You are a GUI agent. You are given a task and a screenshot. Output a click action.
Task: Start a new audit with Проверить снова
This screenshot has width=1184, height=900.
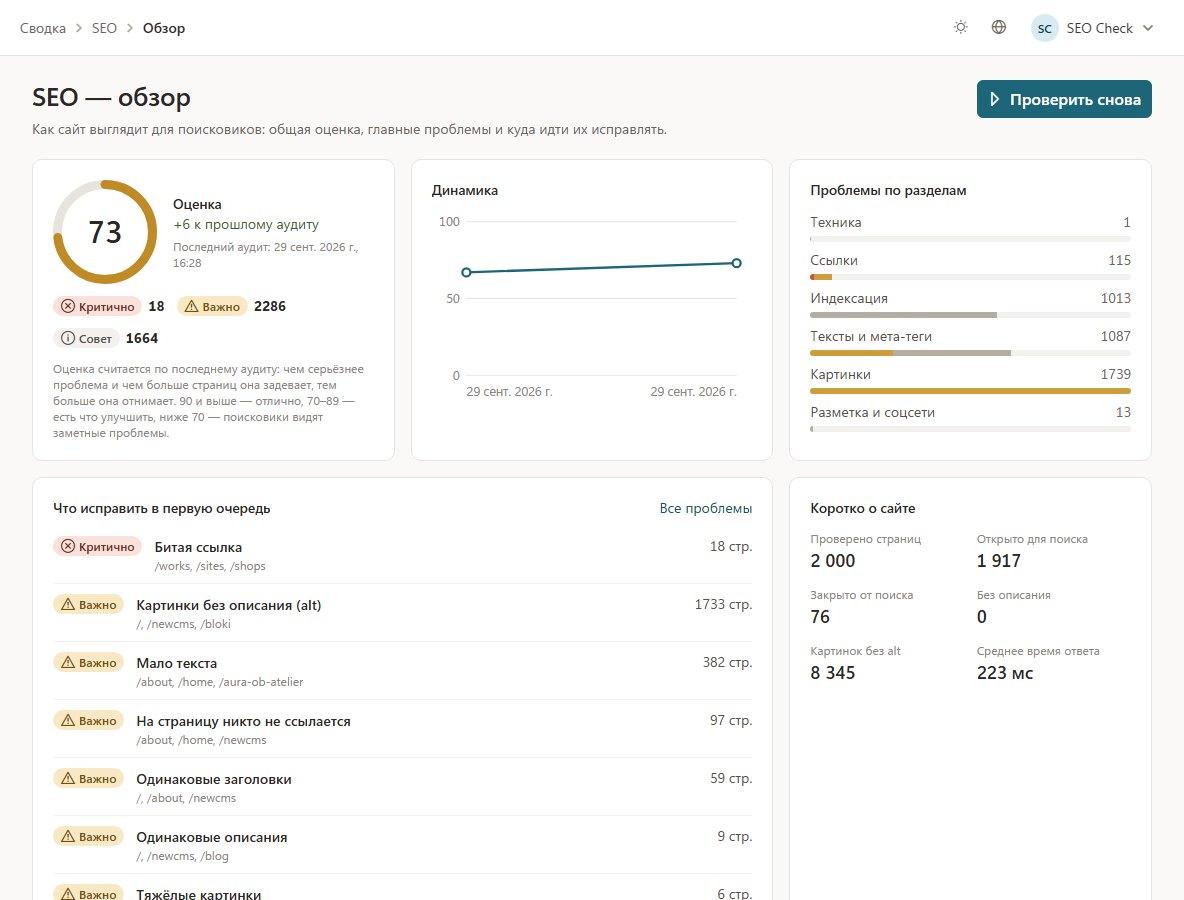coord(1064,99)
